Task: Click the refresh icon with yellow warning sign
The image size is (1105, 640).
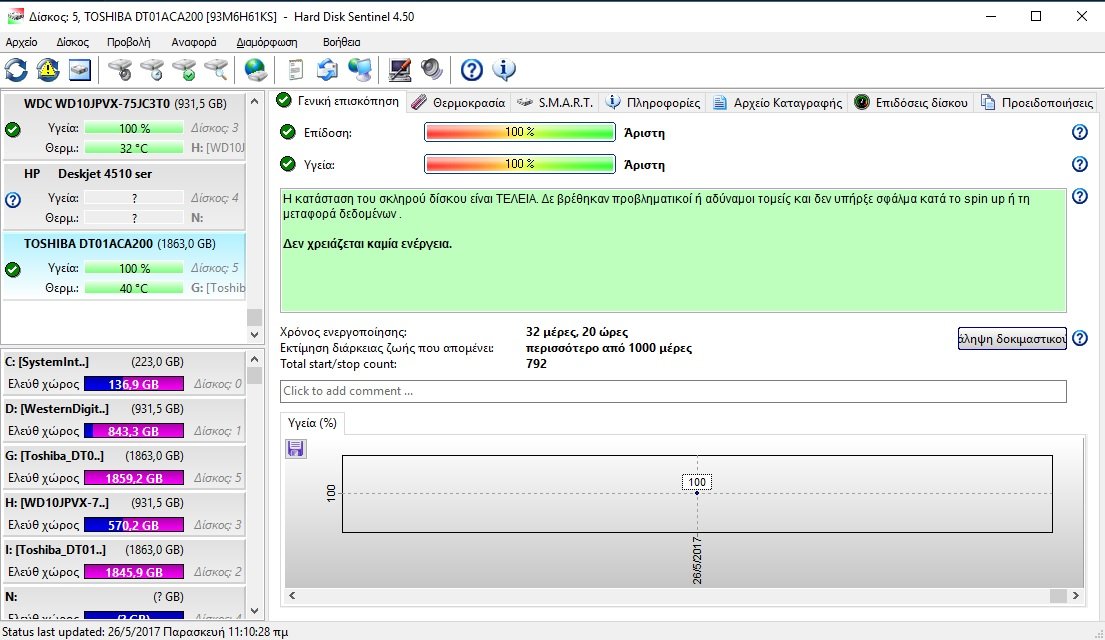Action: (x=48, y=69)
